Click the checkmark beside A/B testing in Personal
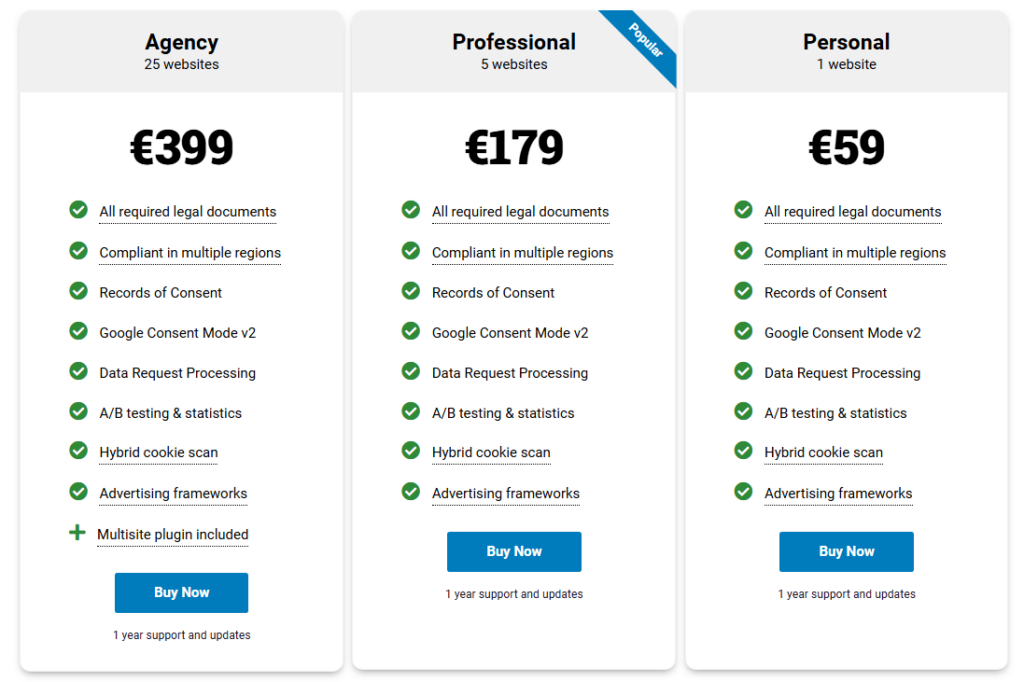 (x=743, y=412)
